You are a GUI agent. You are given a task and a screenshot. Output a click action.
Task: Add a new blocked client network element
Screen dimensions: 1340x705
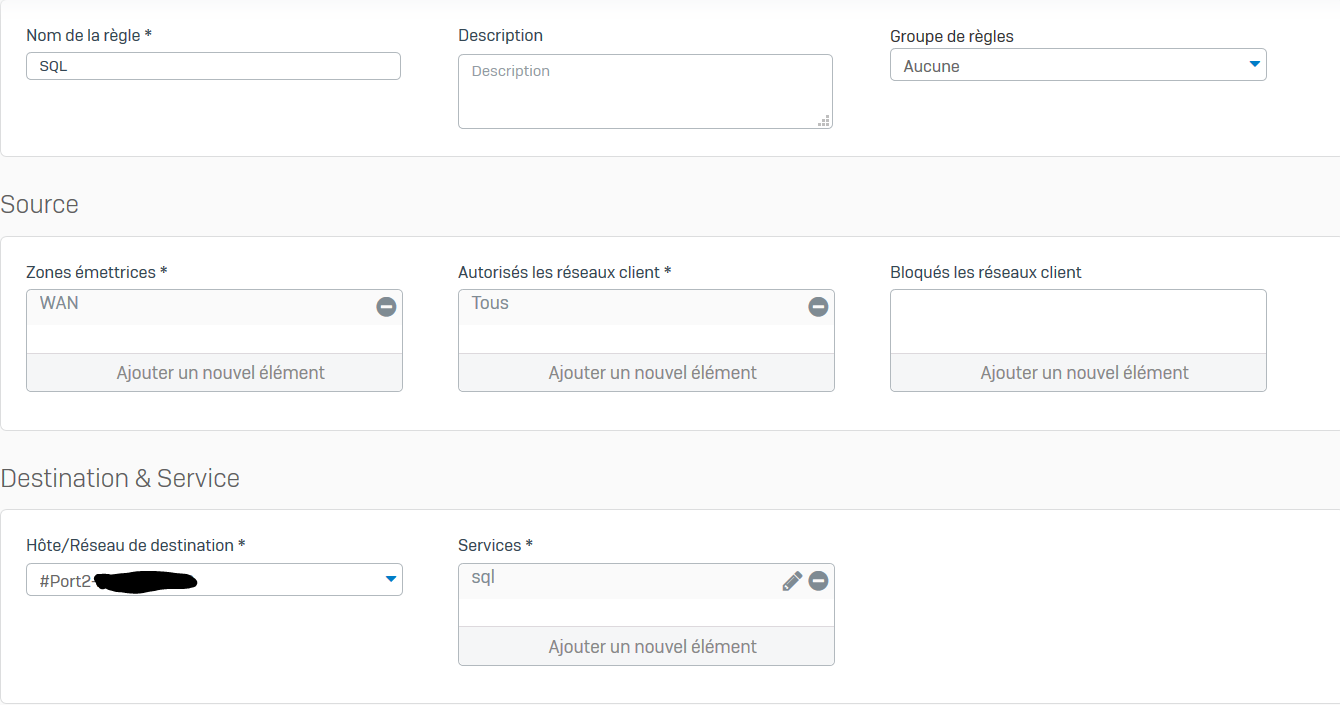tap(1078, 373)
